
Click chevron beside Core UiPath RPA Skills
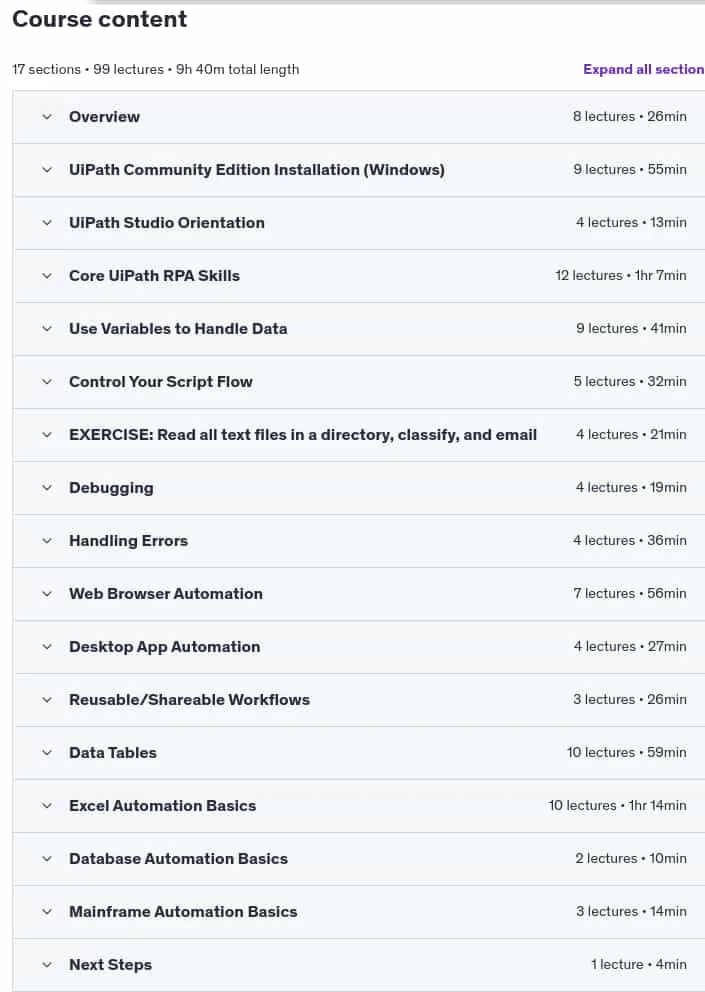coord(47,276)
